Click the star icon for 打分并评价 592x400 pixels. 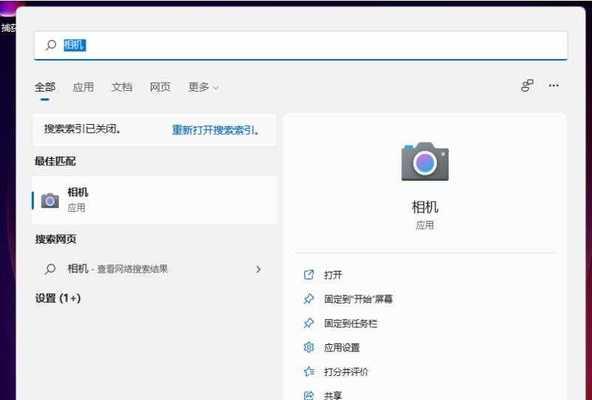309,371
